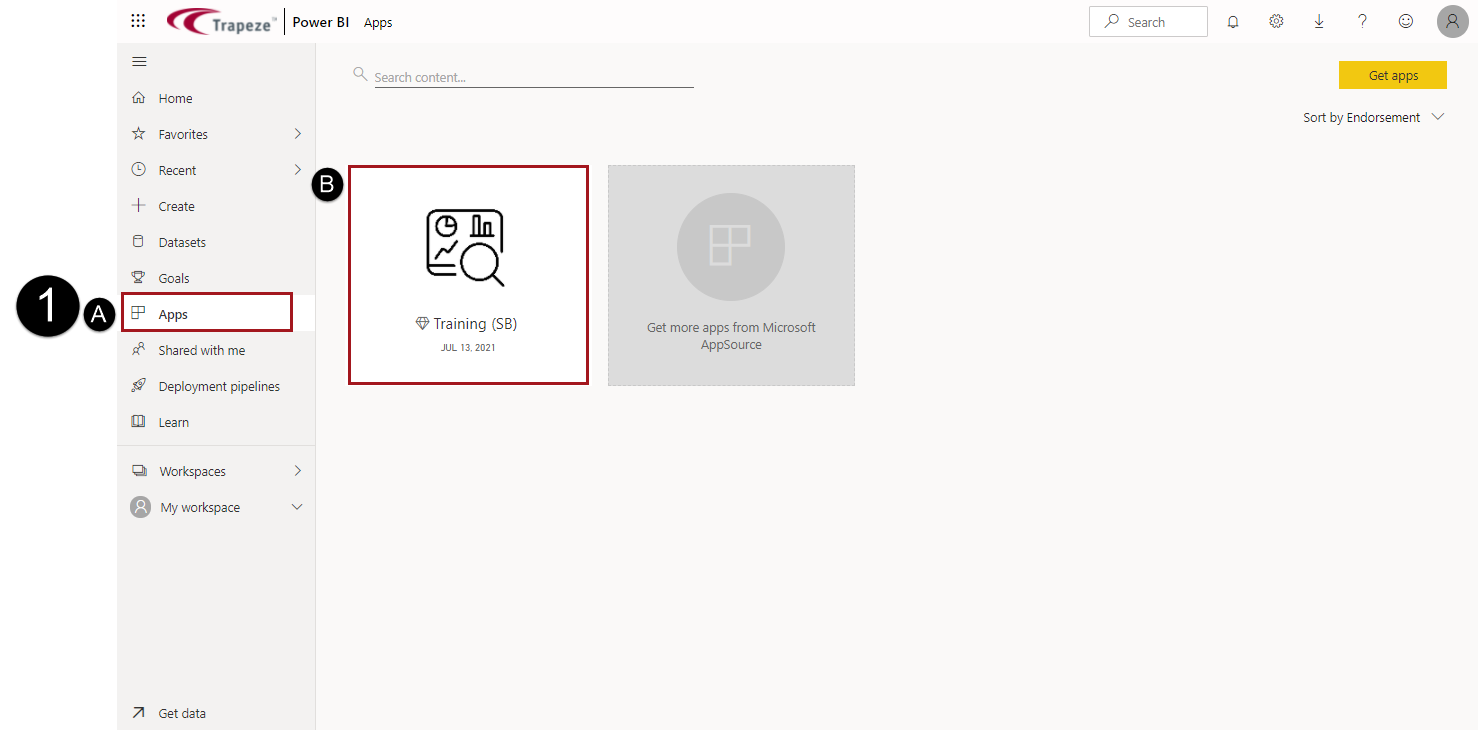Open the Microsoft app launcher waffle icon
This screenshot has width=1478, height=730.
coord(137,20)
